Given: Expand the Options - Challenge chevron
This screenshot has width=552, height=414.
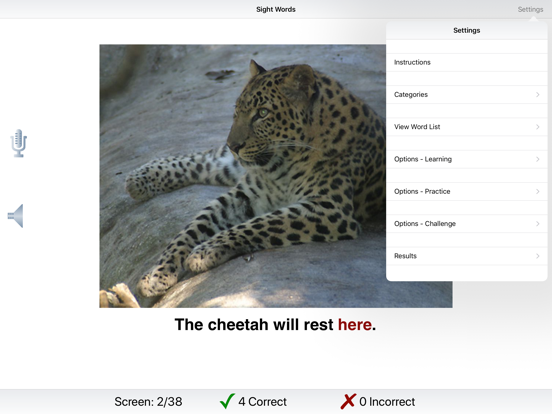Looking at the screenshot, I should point(538,224).
